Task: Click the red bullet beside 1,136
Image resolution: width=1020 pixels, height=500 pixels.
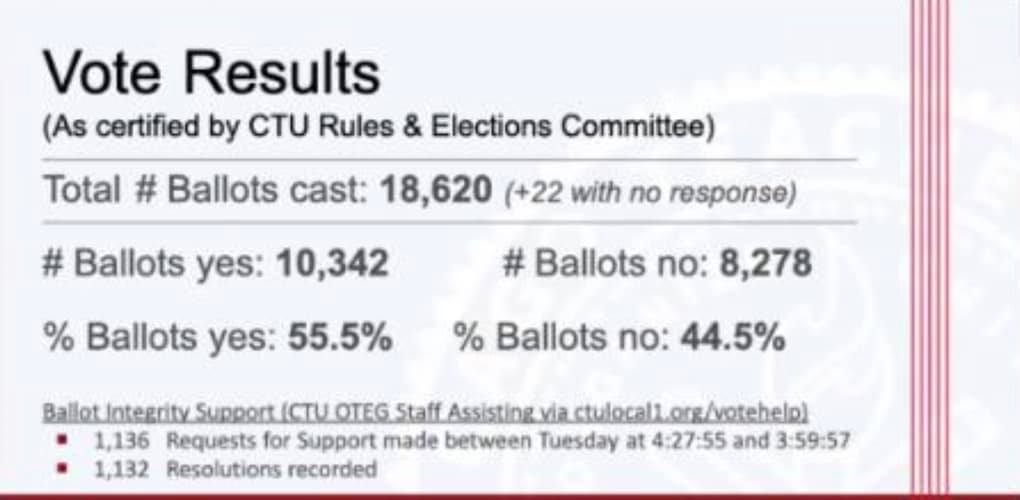Action: coord(64,440)
